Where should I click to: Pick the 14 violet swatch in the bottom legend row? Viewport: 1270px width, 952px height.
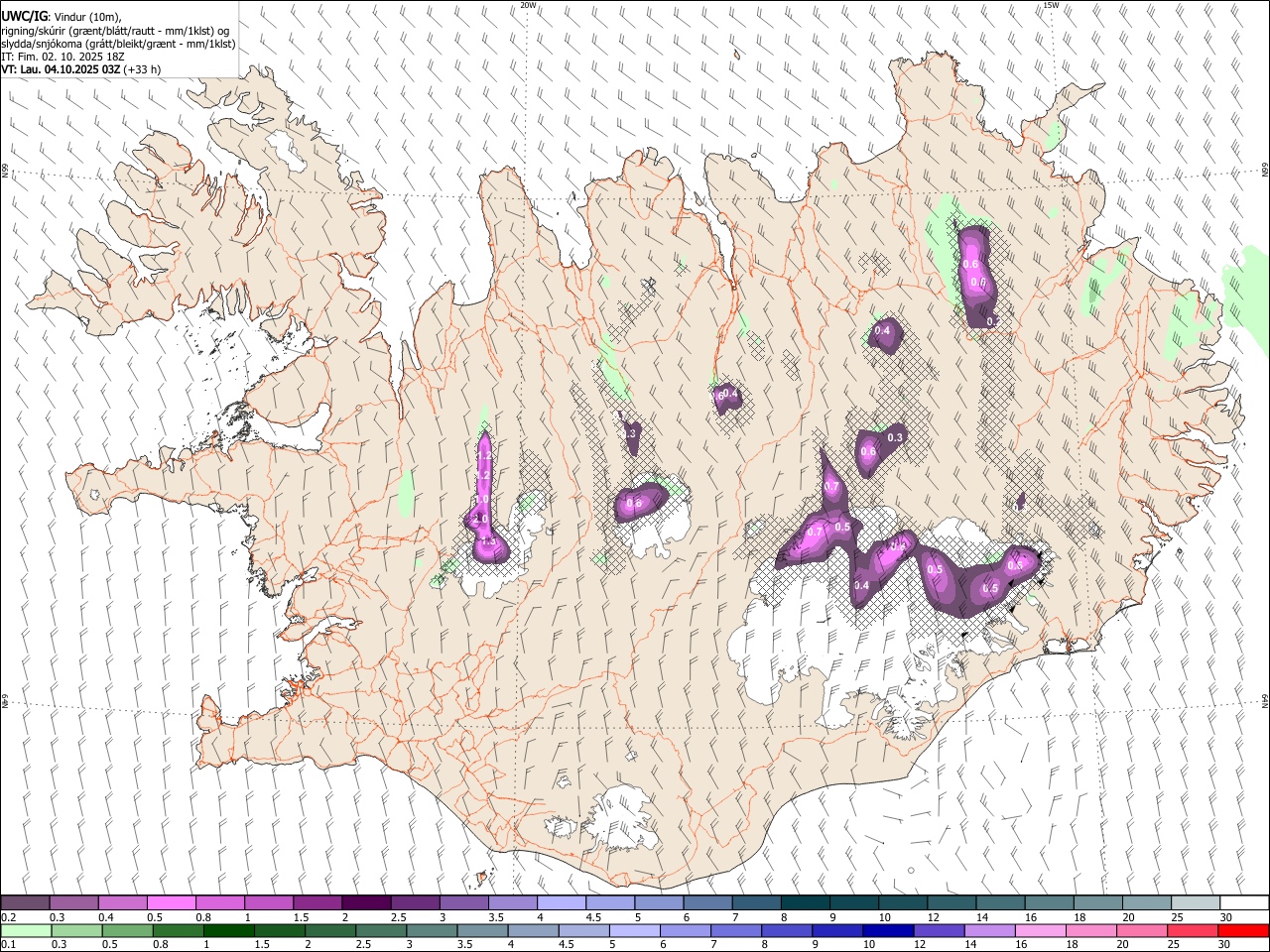point(990,931)
